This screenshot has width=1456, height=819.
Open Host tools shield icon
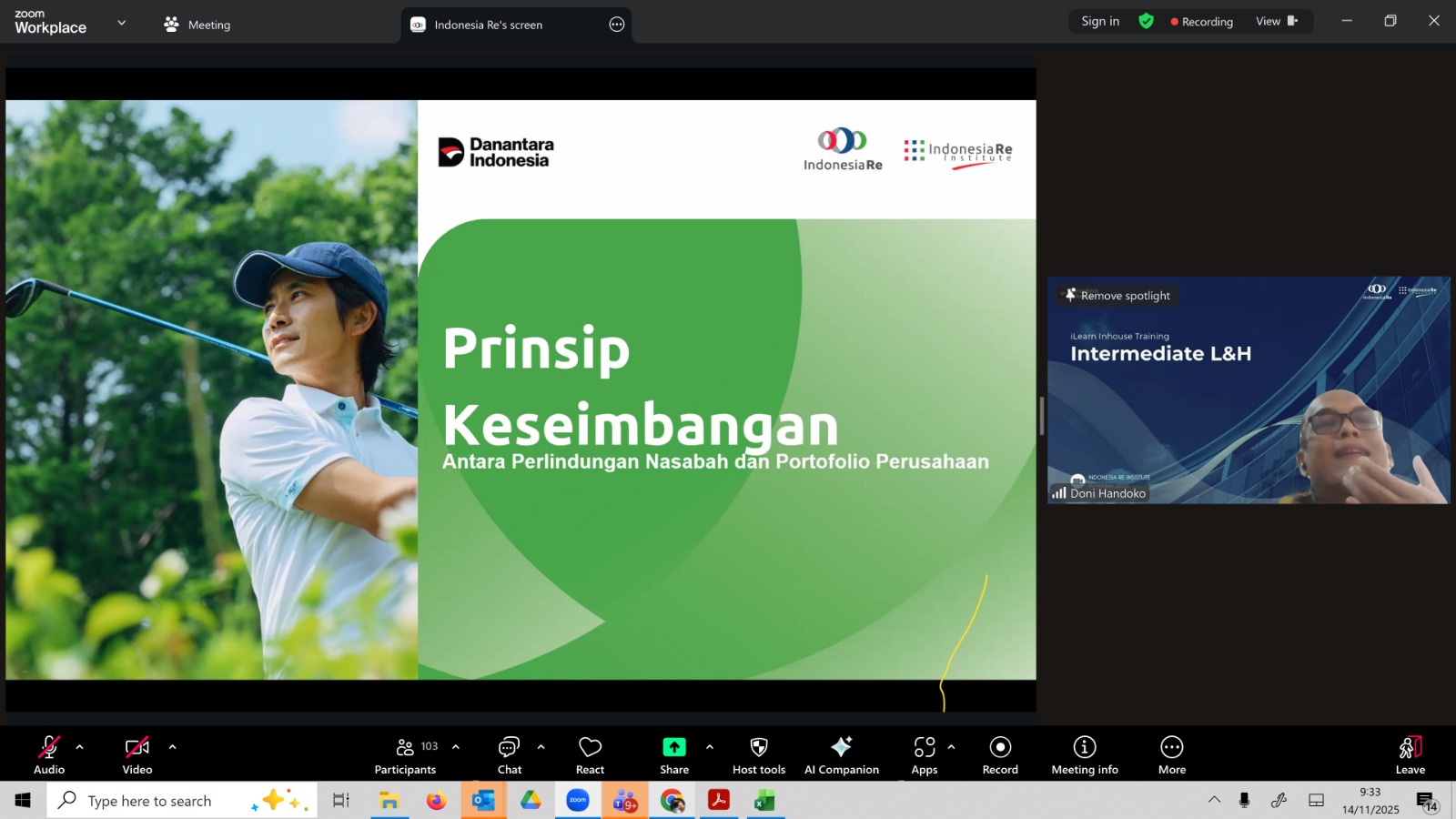tap(758, 755)
